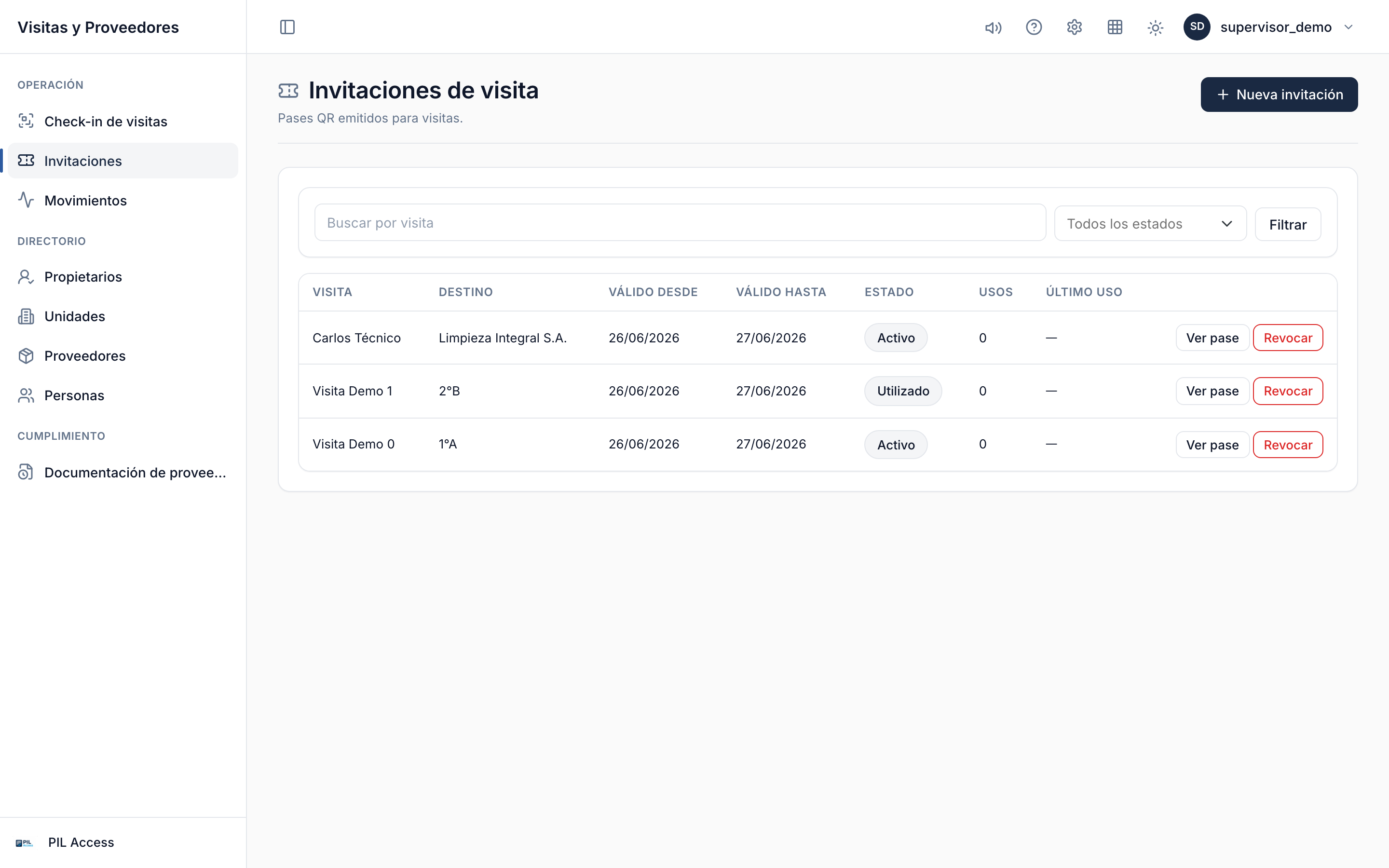View pass for Carlos Técnico
The image size is (1389, 868).
coord(1212,338)
